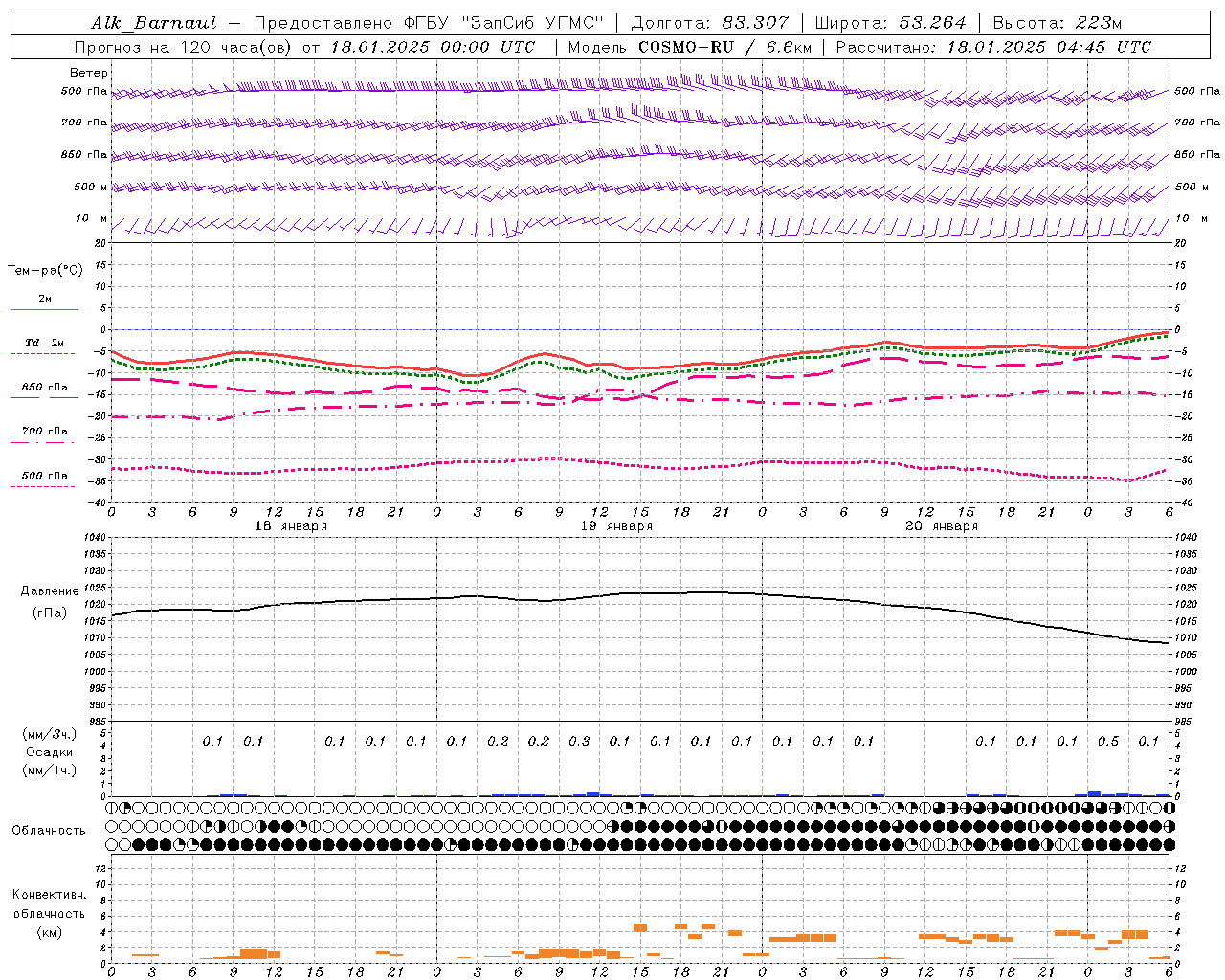Click the (мм/3ч.) precipitation unit label
The height and width of the screenshot is (980, 1225).
click(50, 734)
